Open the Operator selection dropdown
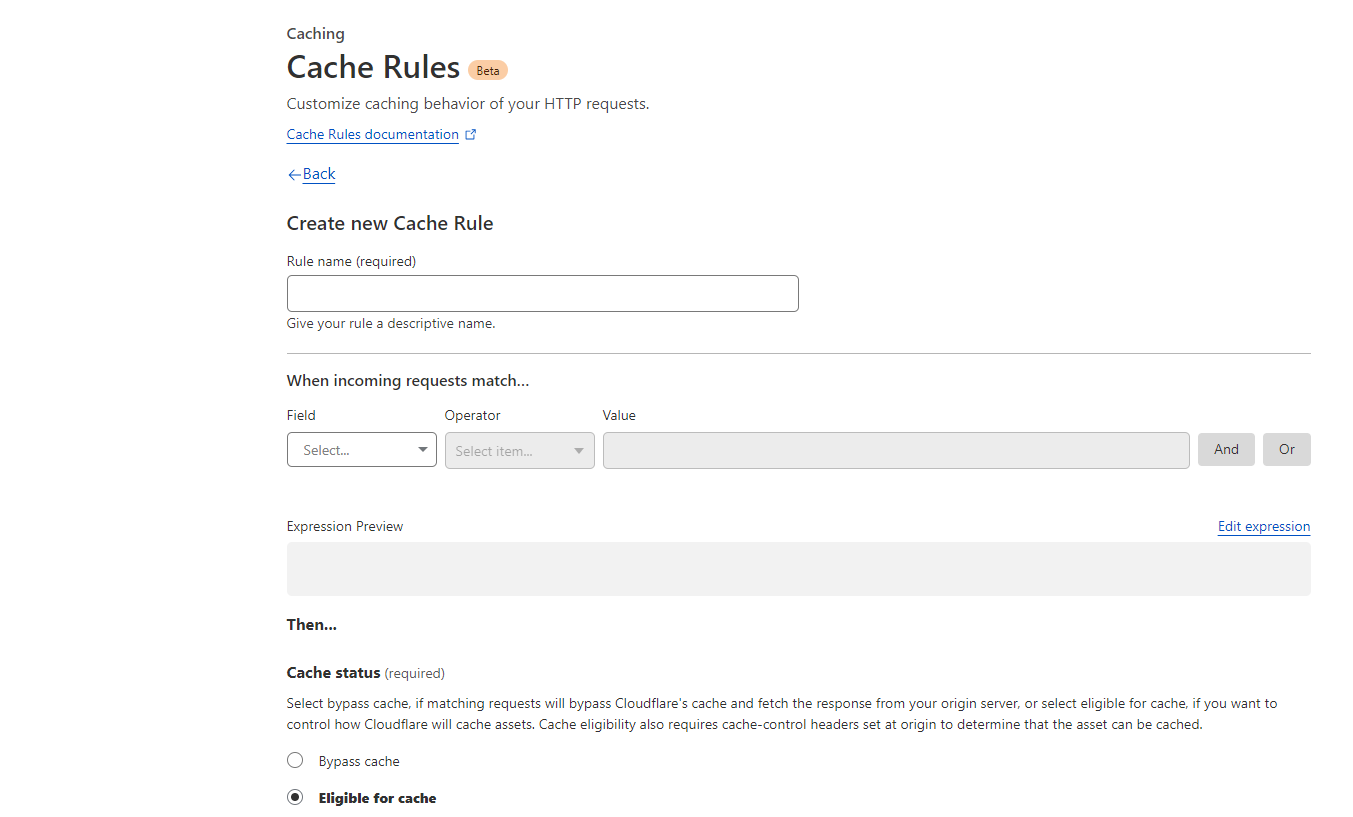The width and height of the screenshot is (1353, 817). point(519,449)
